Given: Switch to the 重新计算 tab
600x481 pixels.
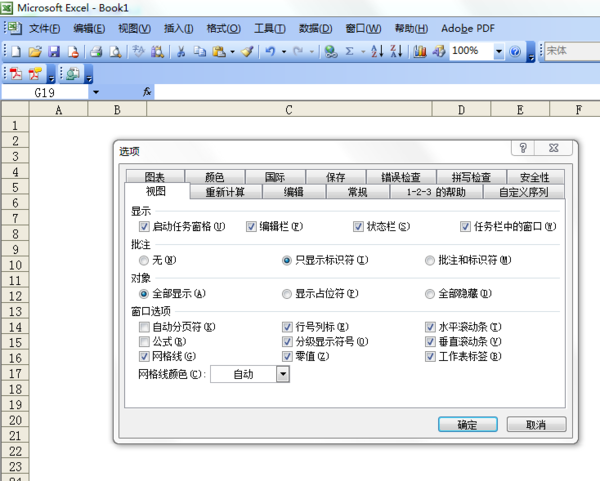Looking at the screenshot, I should (x=225, y=192).
